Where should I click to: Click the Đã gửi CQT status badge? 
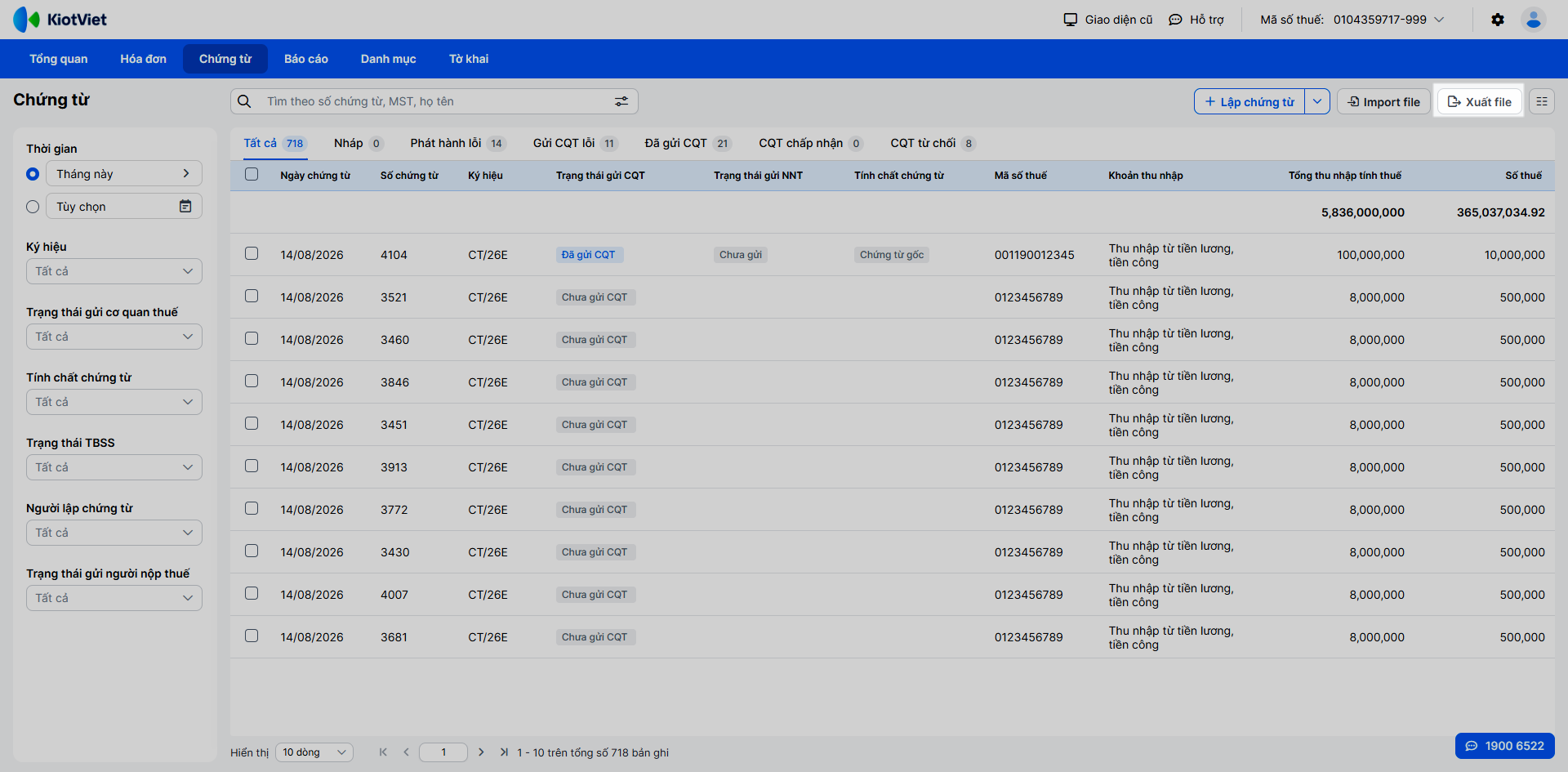tap(589, 255)
